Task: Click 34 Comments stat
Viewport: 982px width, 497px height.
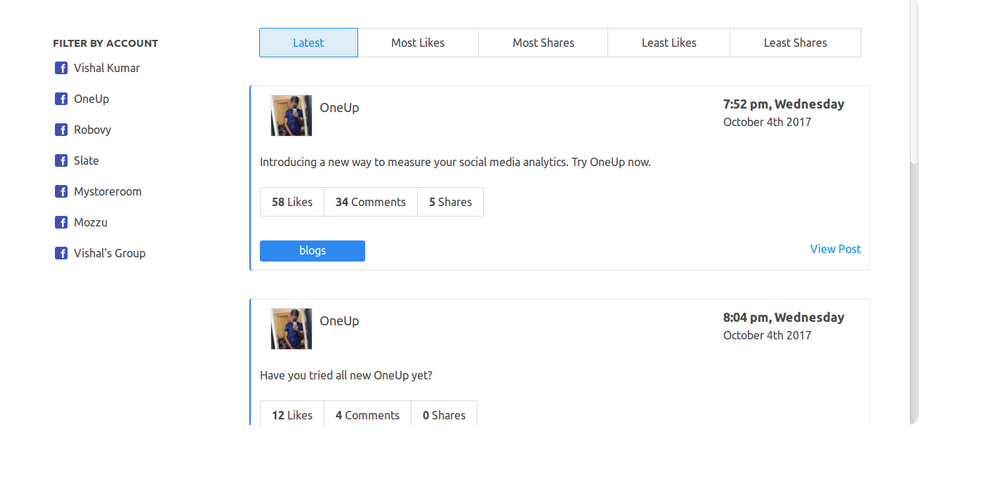Action: click(x=371, y=202)
